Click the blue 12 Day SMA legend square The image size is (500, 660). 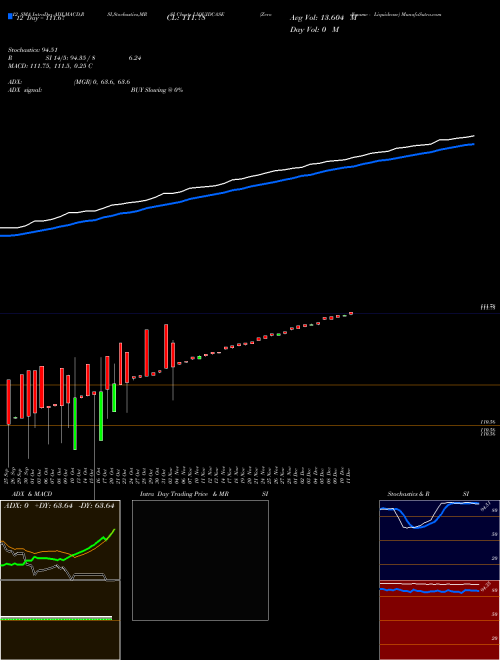pos(10,16)
